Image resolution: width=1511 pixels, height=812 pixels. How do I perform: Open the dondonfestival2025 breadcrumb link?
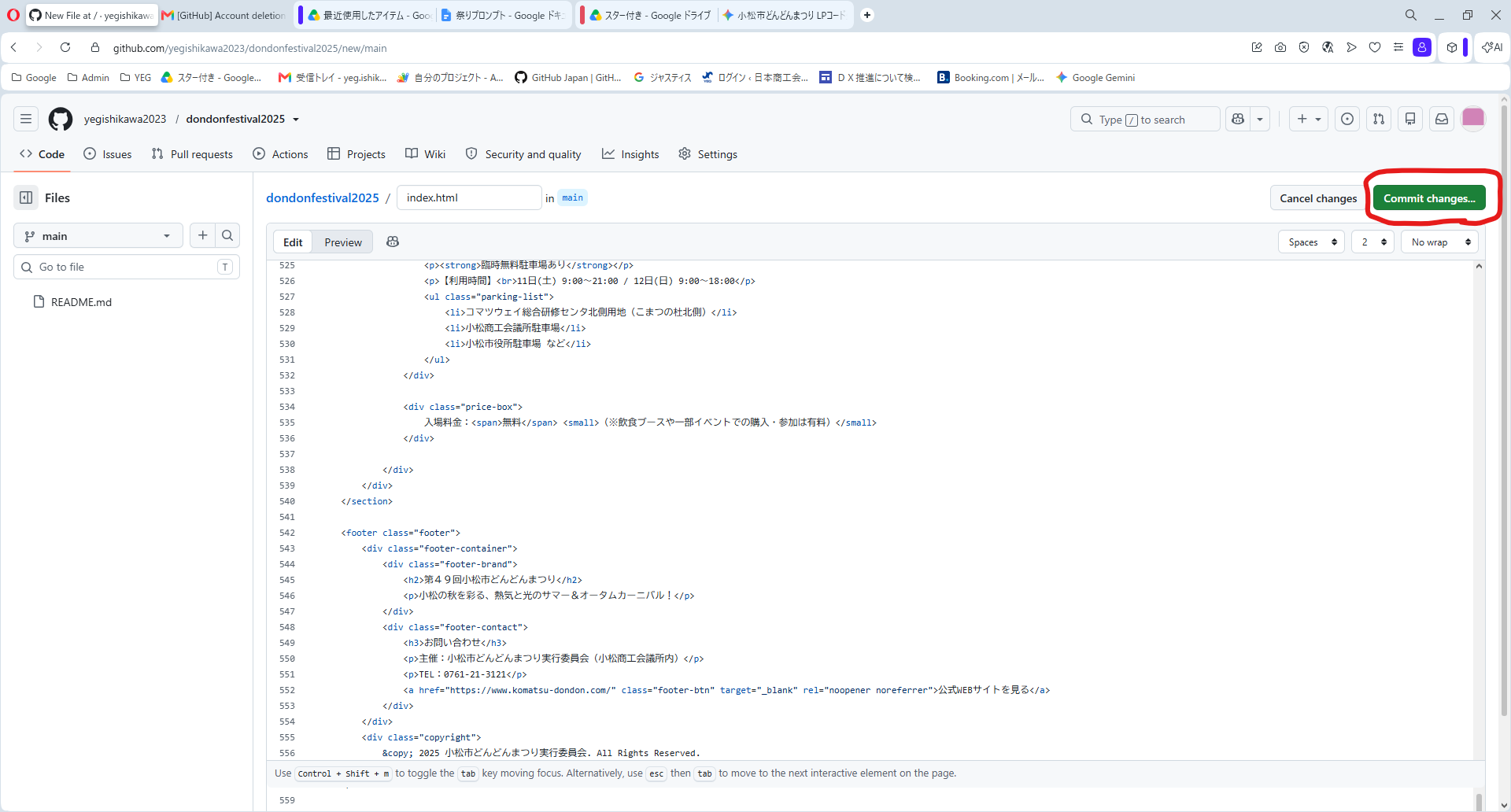point(323,197)
